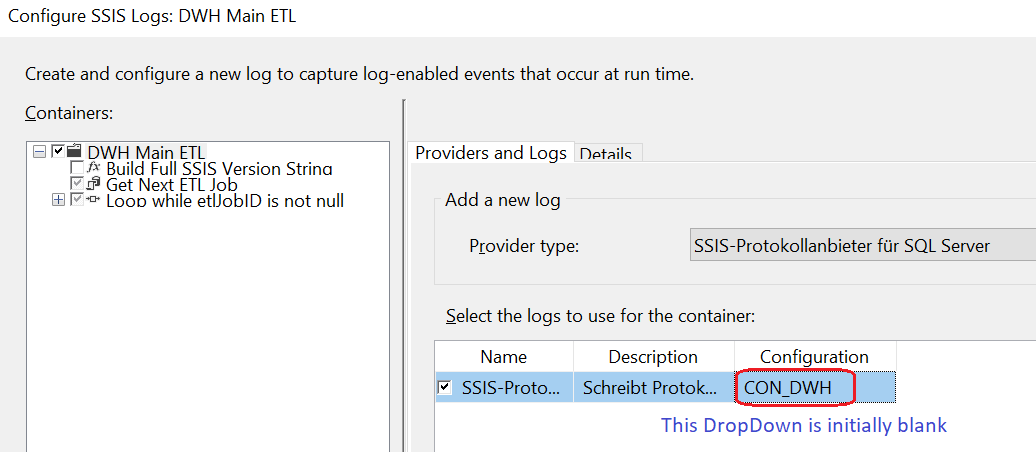This screenshot has width=1036, height=452.
Task: Open the Provider type dropdown
Action: [x=860, y=245]
